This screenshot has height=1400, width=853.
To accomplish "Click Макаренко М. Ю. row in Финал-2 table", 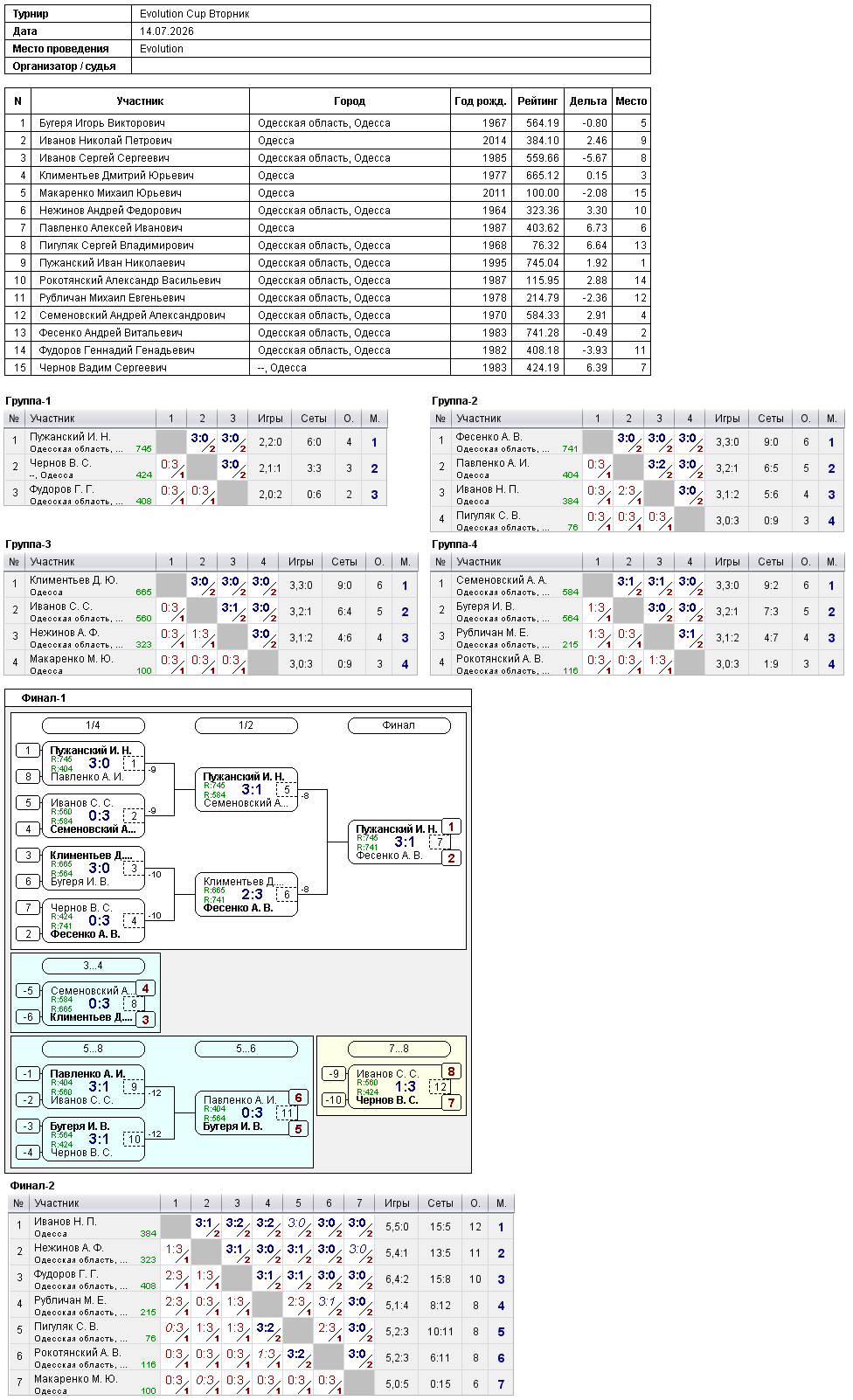I will click(x=261, y=1384).
